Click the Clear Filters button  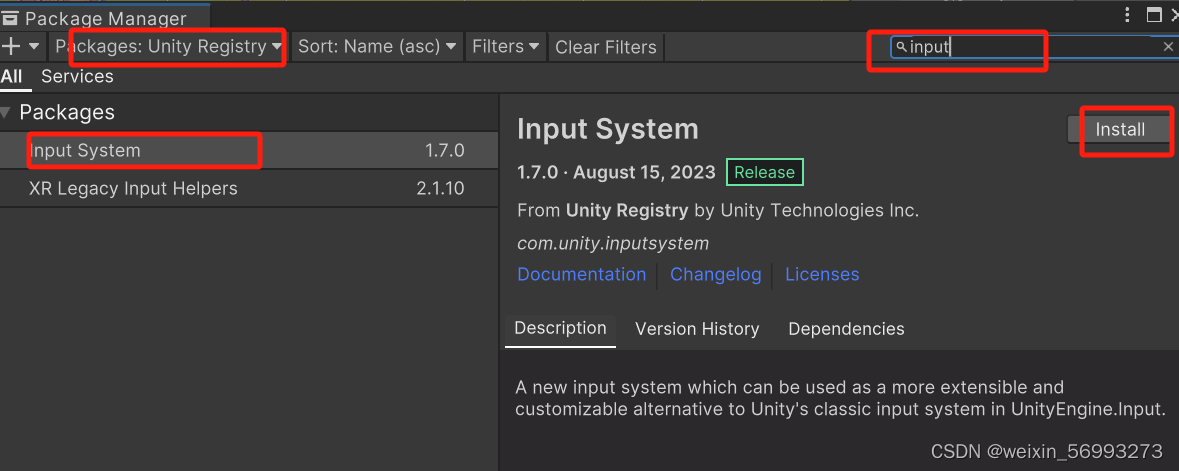click(606, 47)
